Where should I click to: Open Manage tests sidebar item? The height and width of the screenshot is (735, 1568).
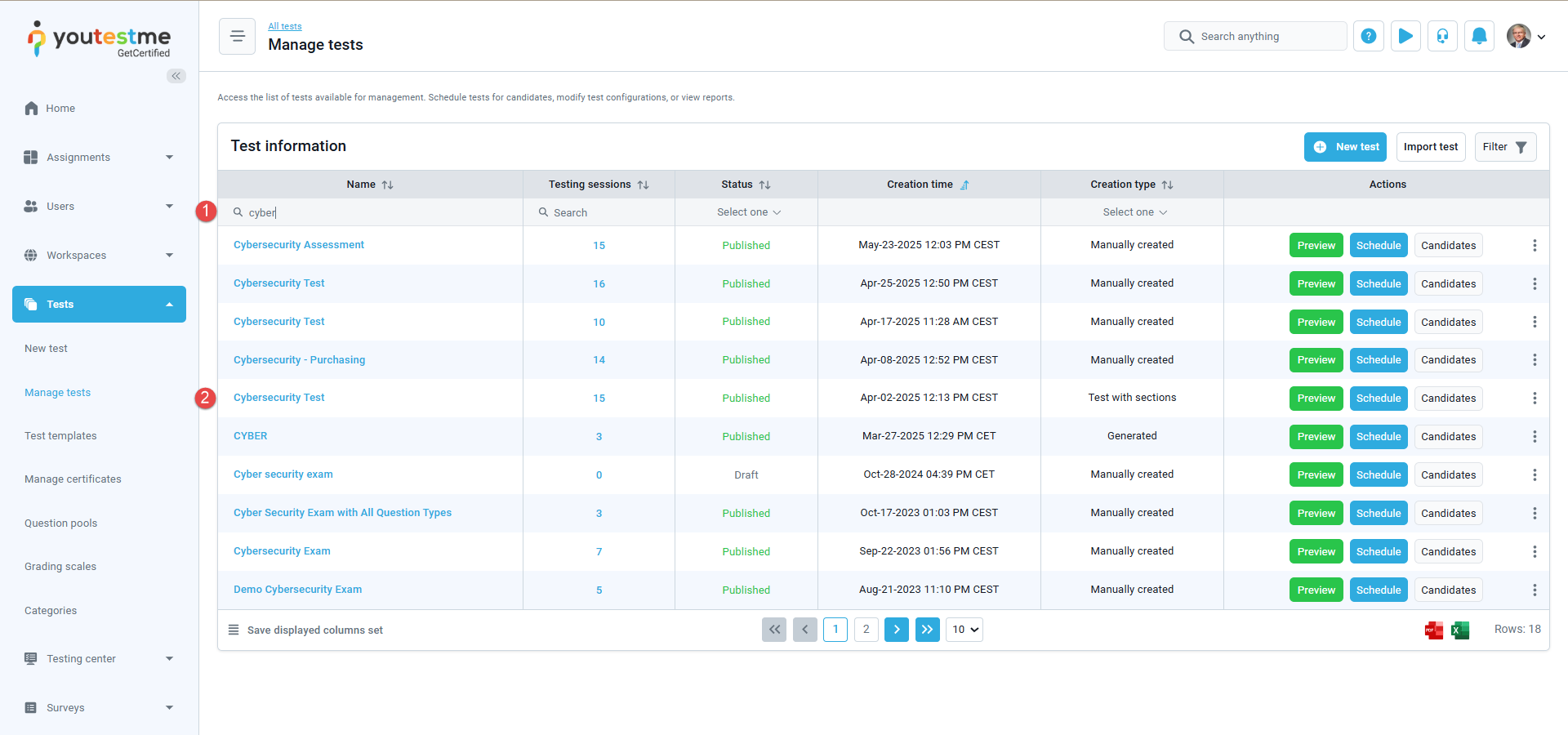pos(57,392)
